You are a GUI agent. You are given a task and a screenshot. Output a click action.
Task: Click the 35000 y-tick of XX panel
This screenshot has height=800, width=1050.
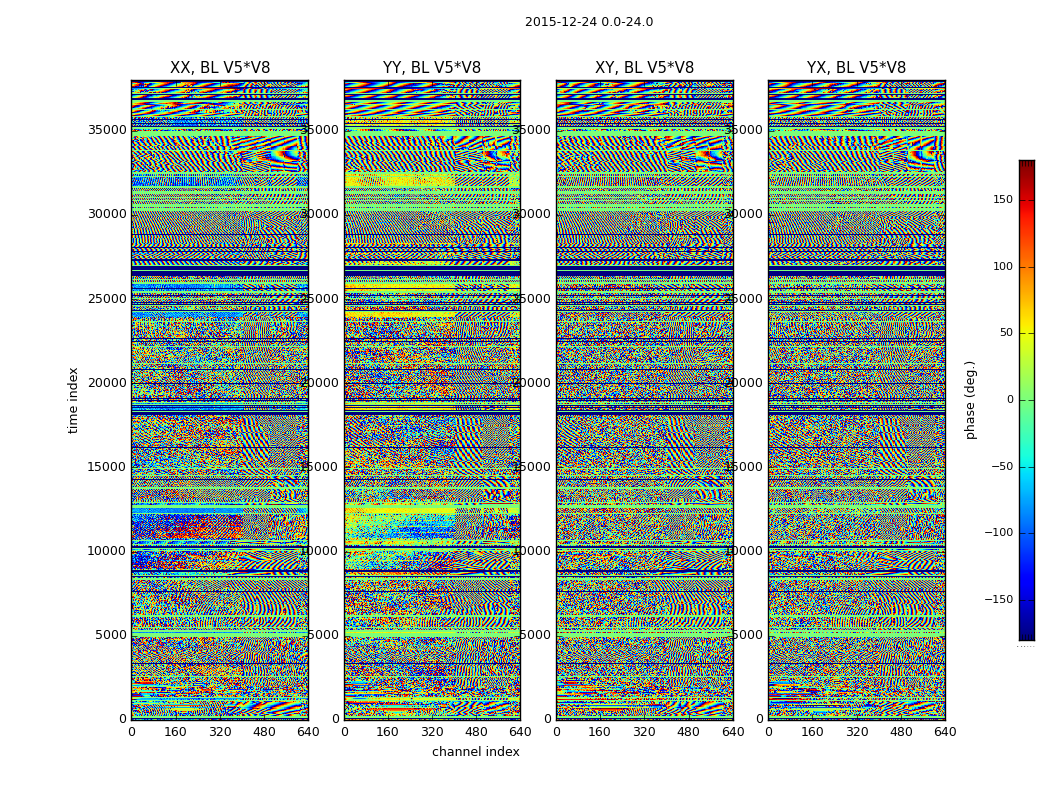pos(108,129)
